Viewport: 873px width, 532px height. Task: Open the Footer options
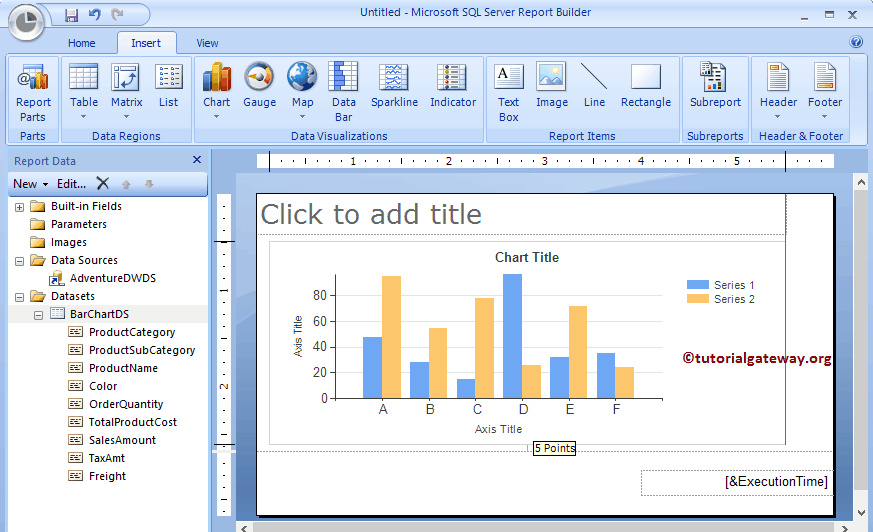click(825, 91)
